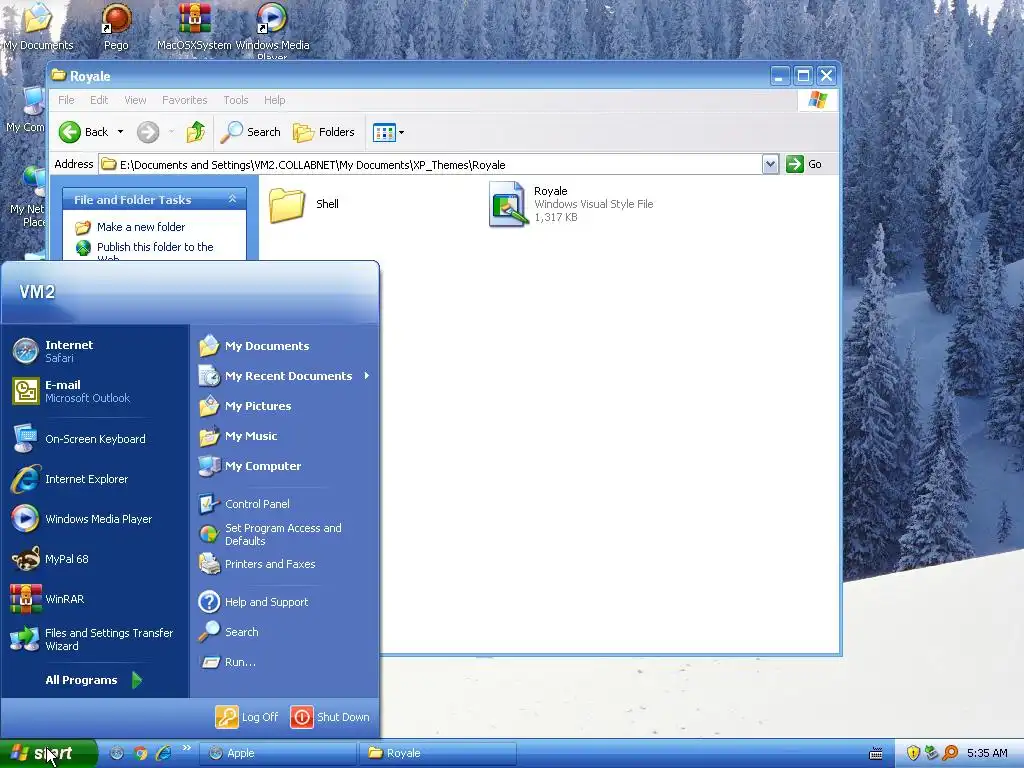
Task: Open the Edit menu
Action: coord(99,100)
